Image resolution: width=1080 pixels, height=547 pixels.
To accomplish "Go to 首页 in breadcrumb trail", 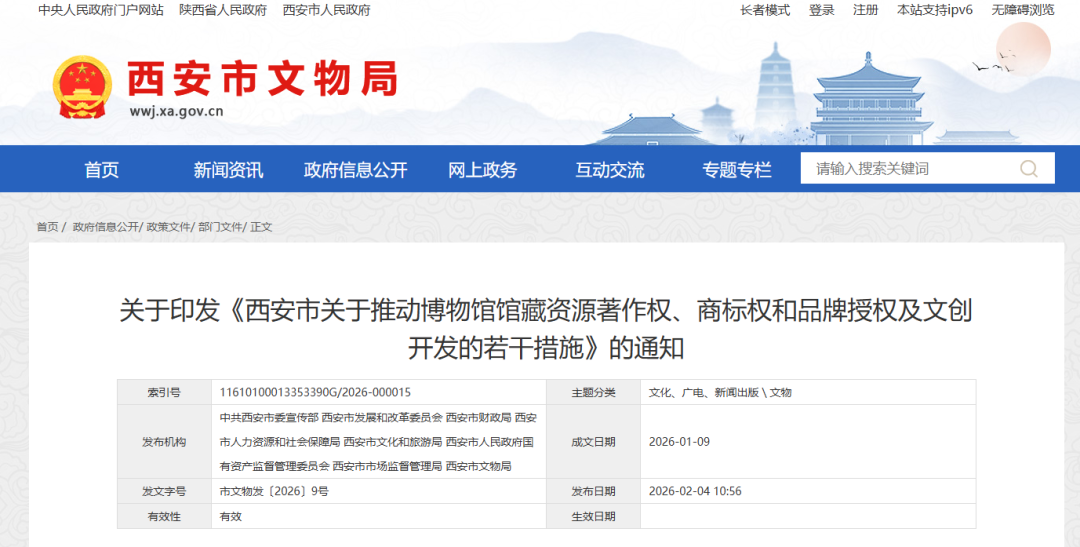I will pos(47,227).
